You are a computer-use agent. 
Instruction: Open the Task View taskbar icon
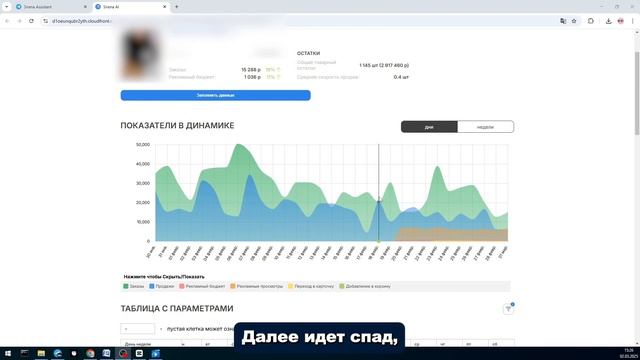[x=24, y=353]
